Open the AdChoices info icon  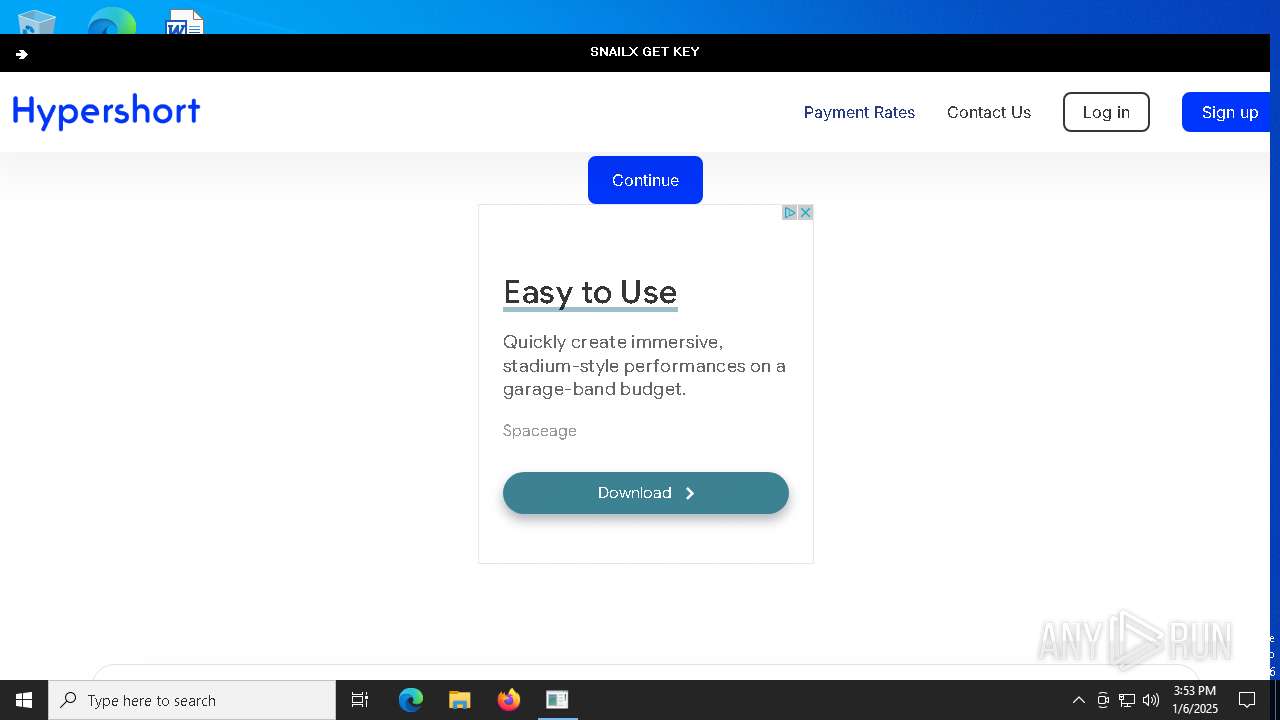(x=790, y=212)
